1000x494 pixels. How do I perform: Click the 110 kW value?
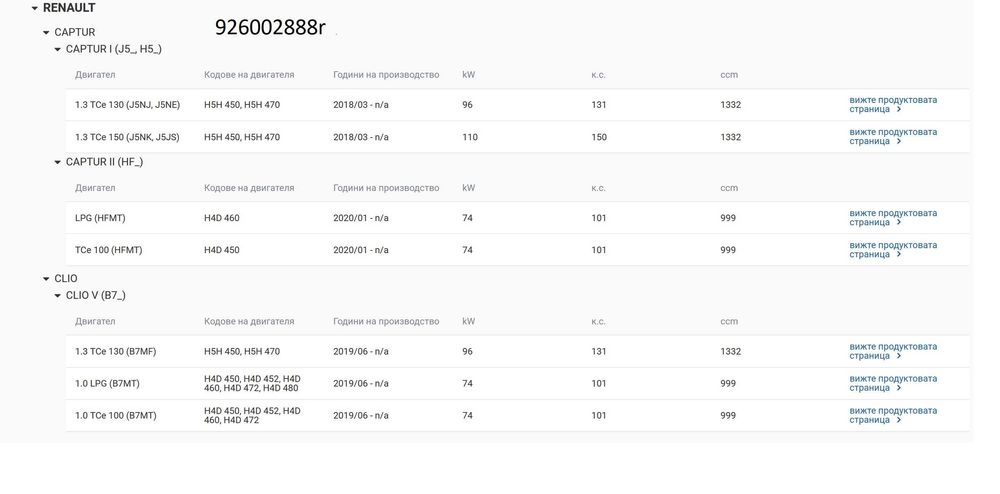pos(470,137)
